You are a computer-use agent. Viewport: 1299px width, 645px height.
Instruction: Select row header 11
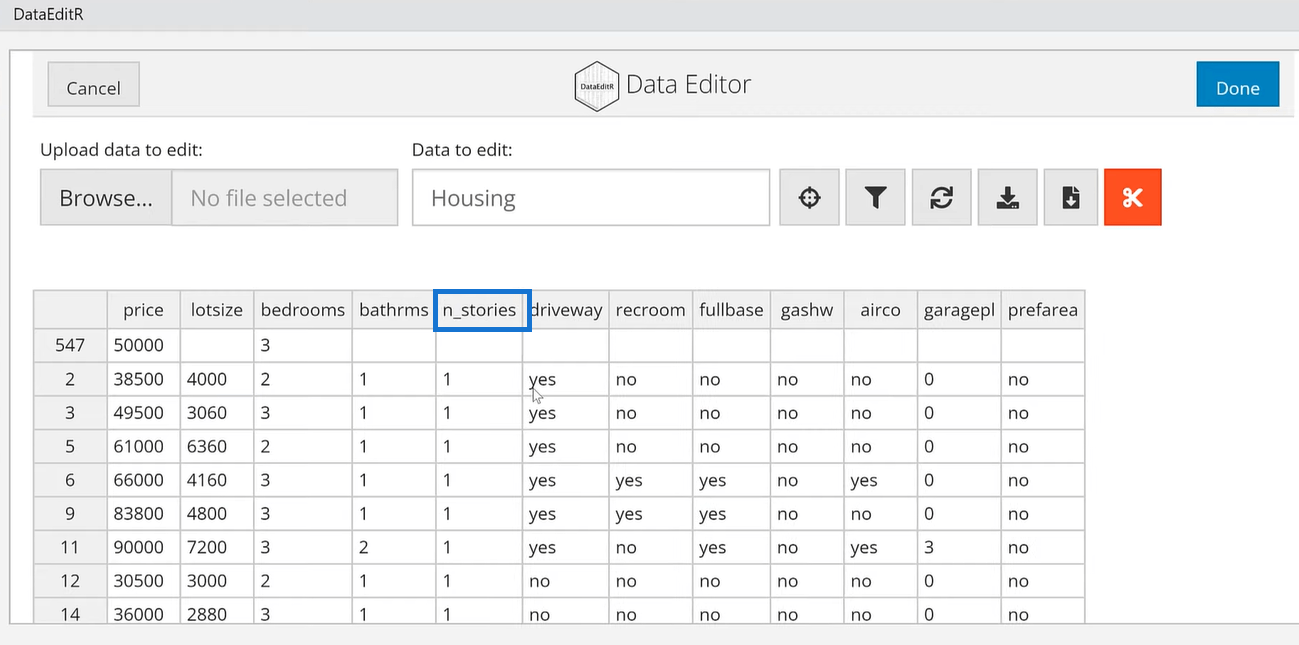point(70,546)
